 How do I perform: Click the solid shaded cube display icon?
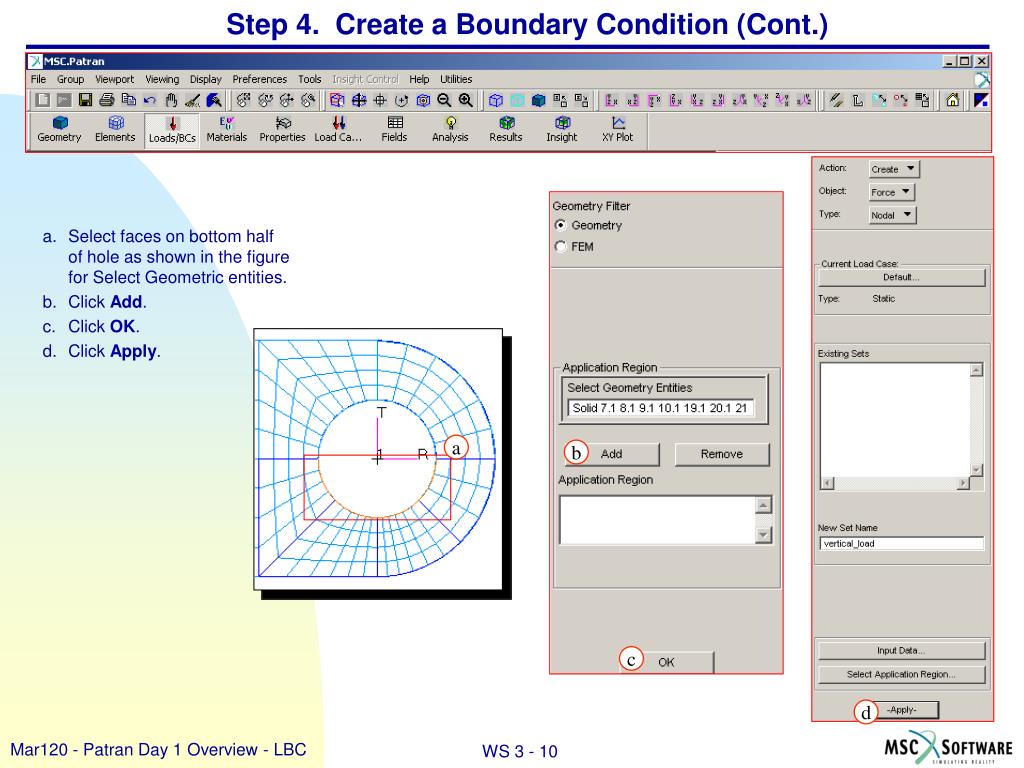(538, 100)
